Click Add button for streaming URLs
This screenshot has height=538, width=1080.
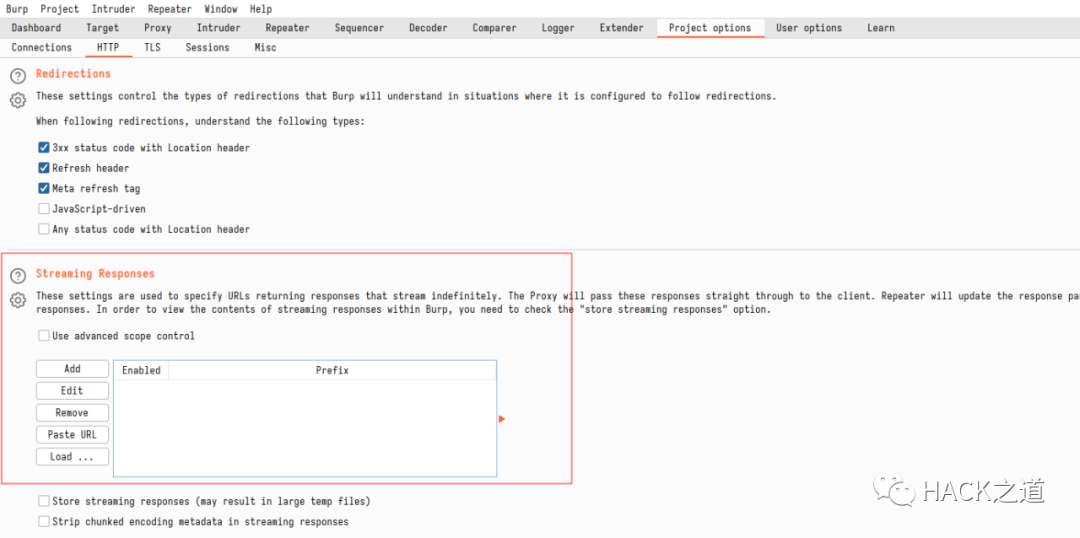coord(72,369)
